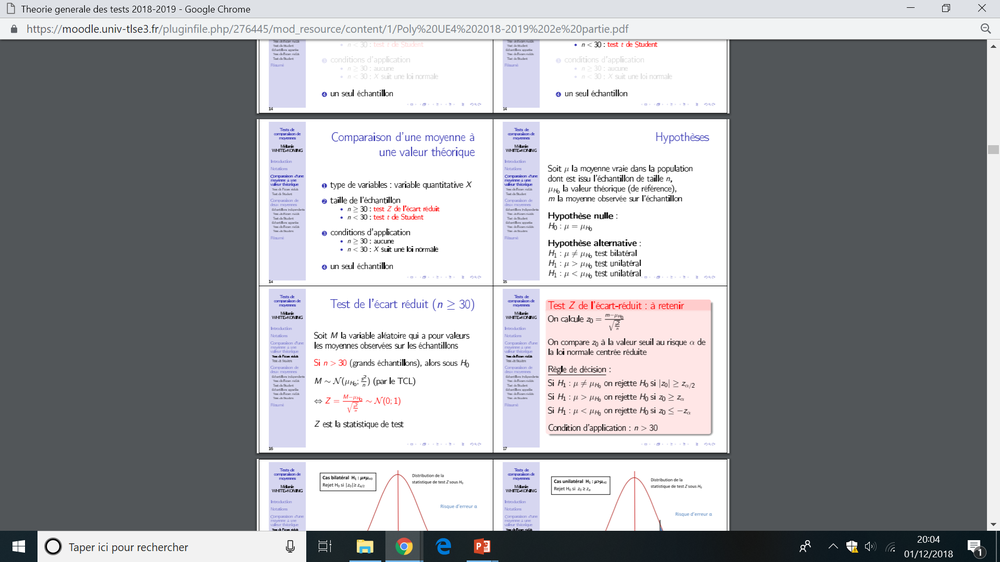
Task: Click the Google Chrome taskbar icon
Action: pyautogui.click(x=404, y=547)
